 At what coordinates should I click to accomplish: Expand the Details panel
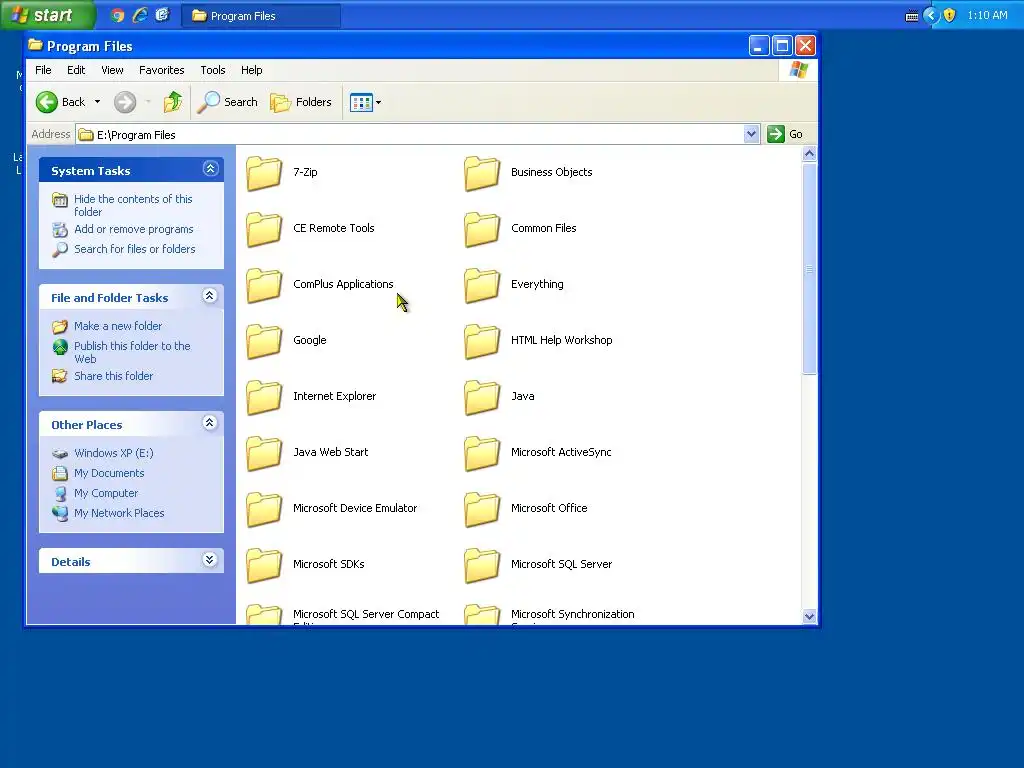pyautogui.click(x=210, y=560)
